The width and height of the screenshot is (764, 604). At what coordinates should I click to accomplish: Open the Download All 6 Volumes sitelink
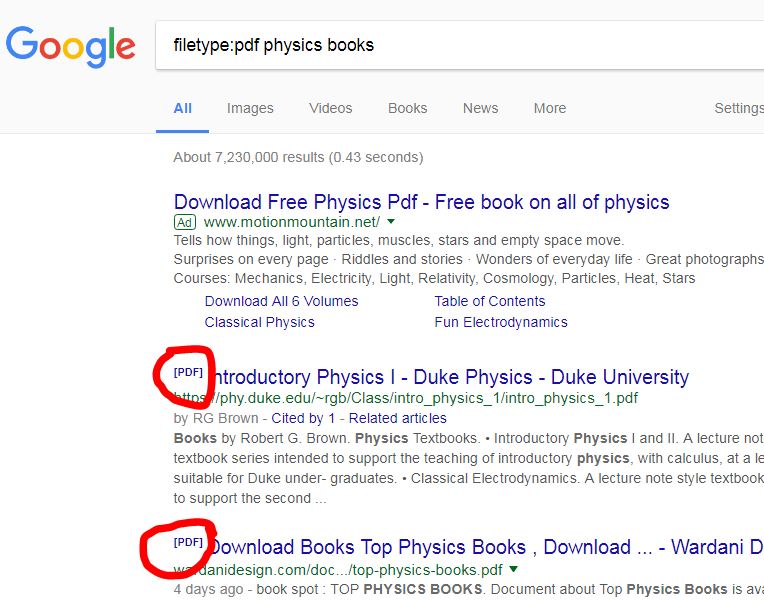[281, 301]
